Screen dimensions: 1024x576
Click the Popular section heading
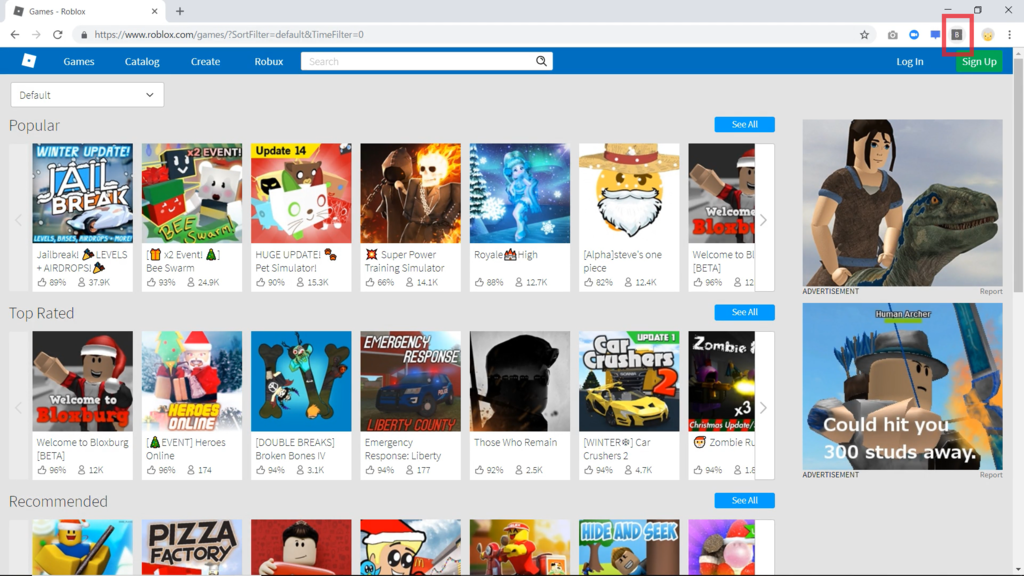[x=34, y=125]
